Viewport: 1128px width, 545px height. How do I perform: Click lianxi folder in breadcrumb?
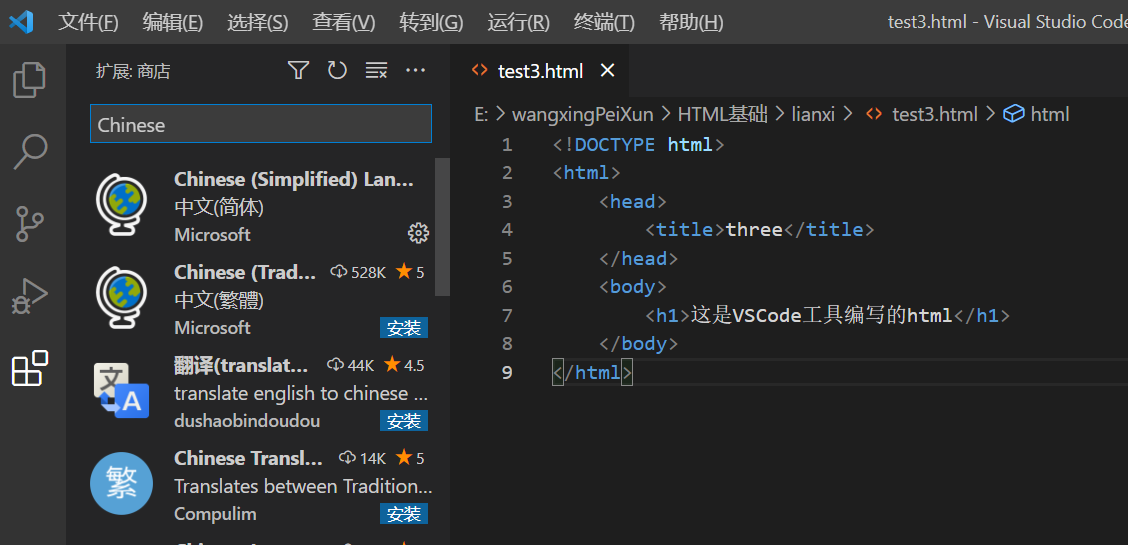(x=813, y=114)
